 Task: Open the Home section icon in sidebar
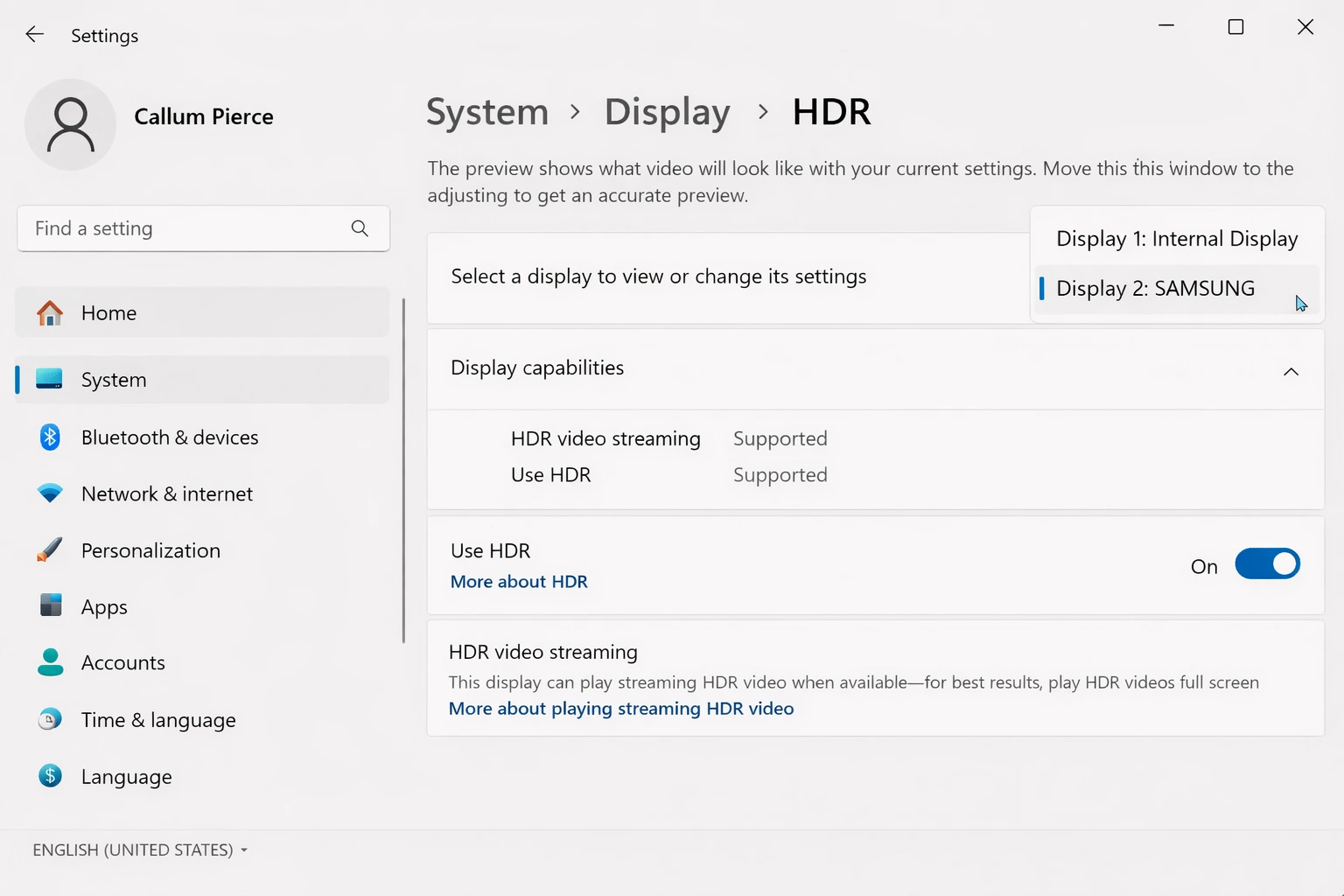tap(50, 312)
